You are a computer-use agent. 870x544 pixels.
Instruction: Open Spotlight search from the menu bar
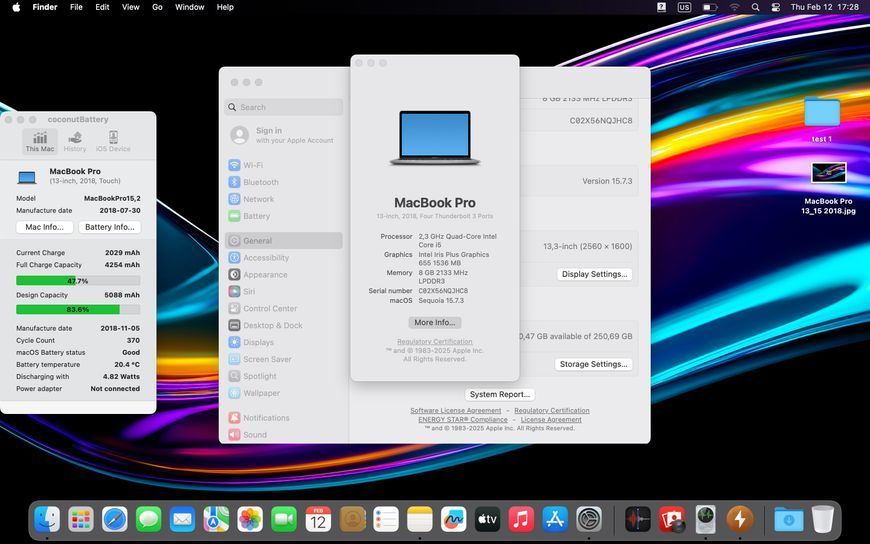tap(755, 7)
